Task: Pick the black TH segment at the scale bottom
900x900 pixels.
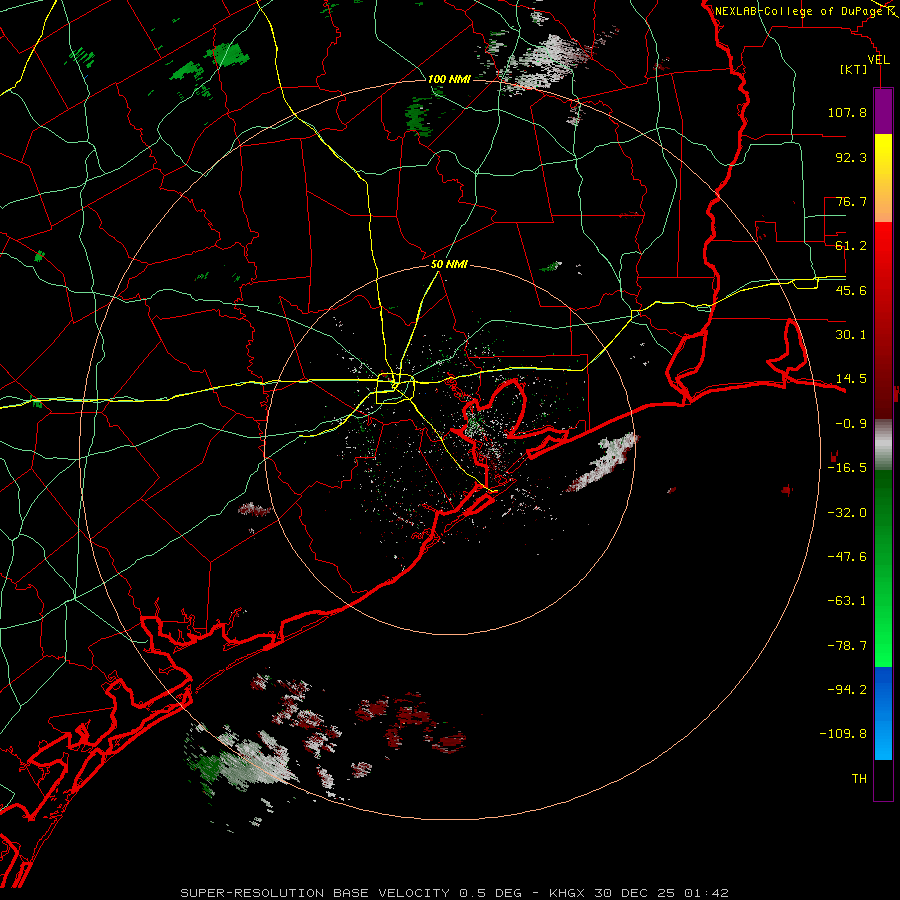Action: [883, 780]
